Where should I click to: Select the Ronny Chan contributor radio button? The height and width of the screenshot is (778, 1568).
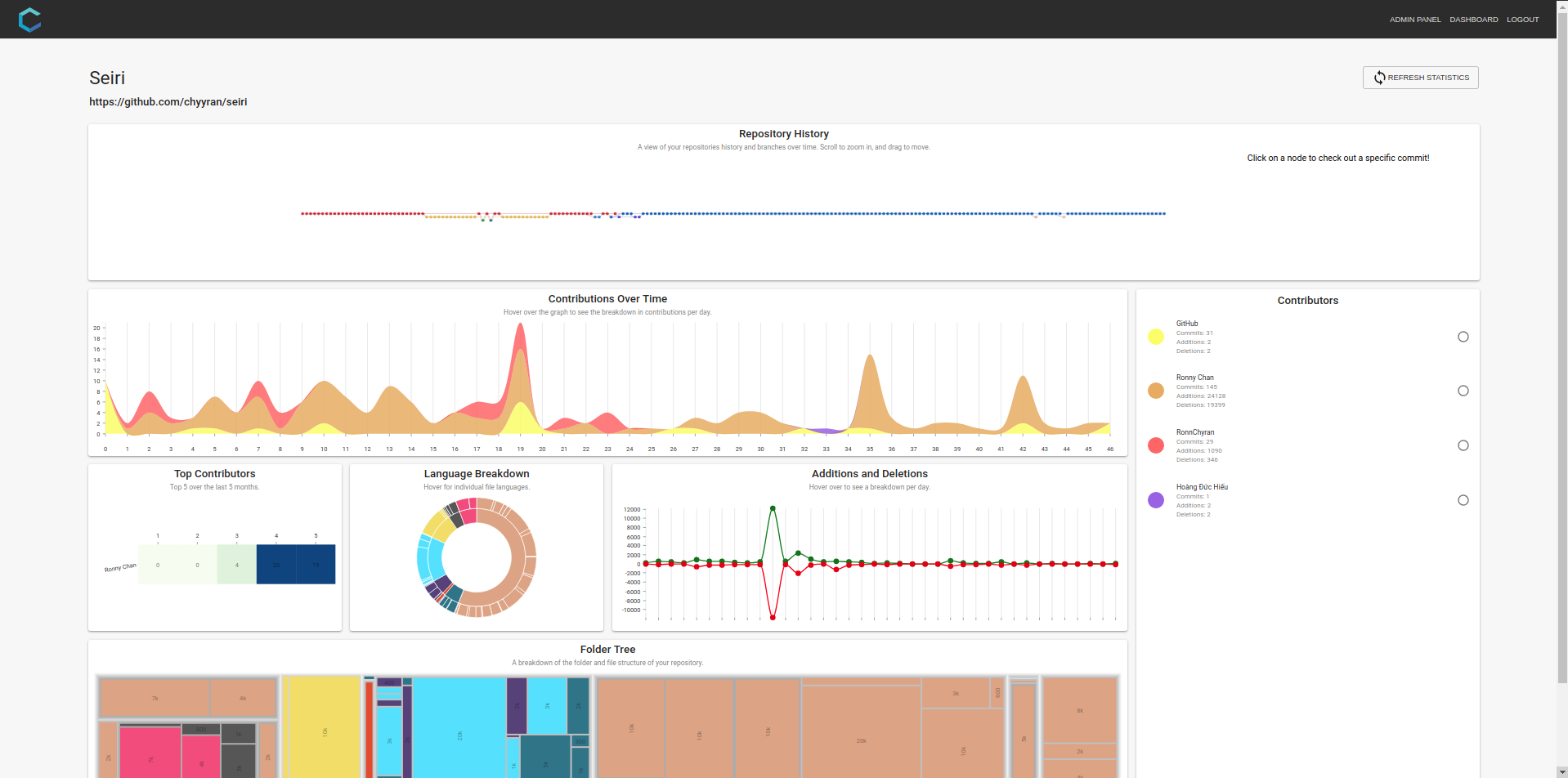tap(1463, 391)
